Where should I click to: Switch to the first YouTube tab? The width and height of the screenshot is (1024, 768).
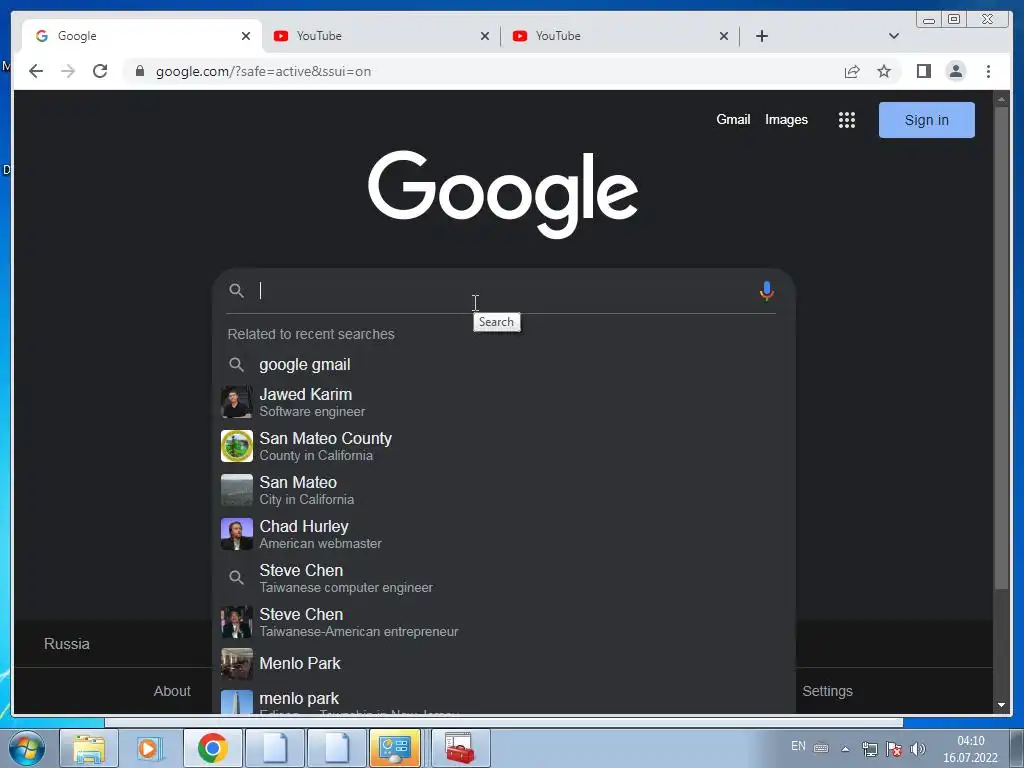[381, 36]
